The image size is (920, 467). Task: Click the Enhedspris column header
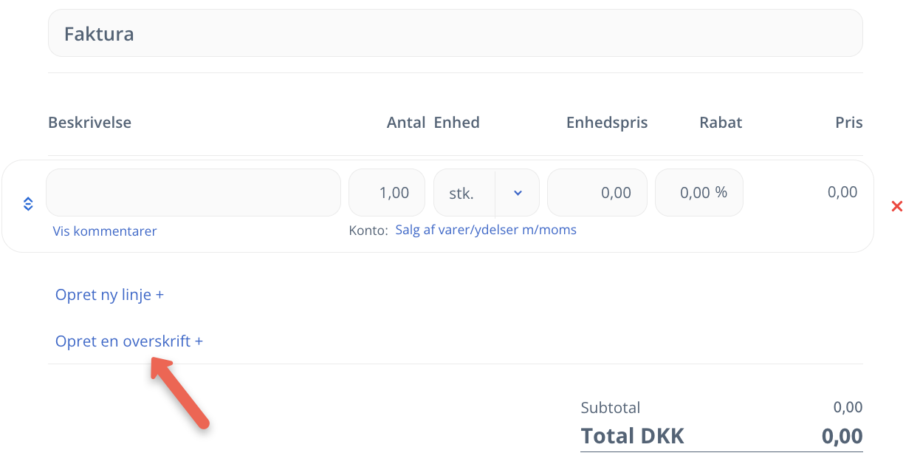click(607, 123)
